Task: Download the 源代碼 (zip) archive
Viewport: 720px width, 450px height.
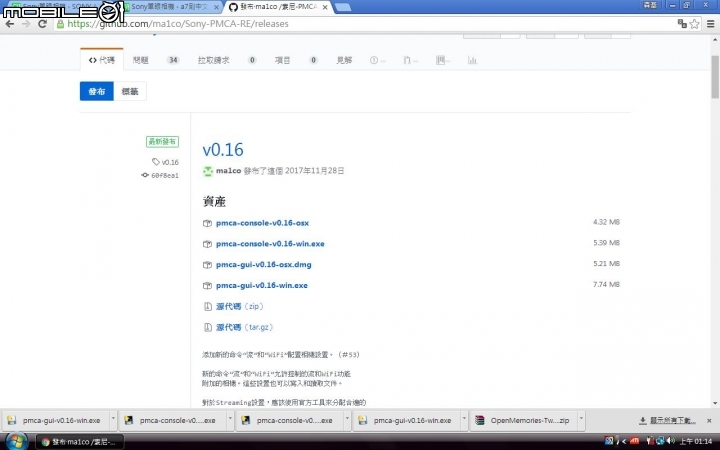Action: click(240, 306)
